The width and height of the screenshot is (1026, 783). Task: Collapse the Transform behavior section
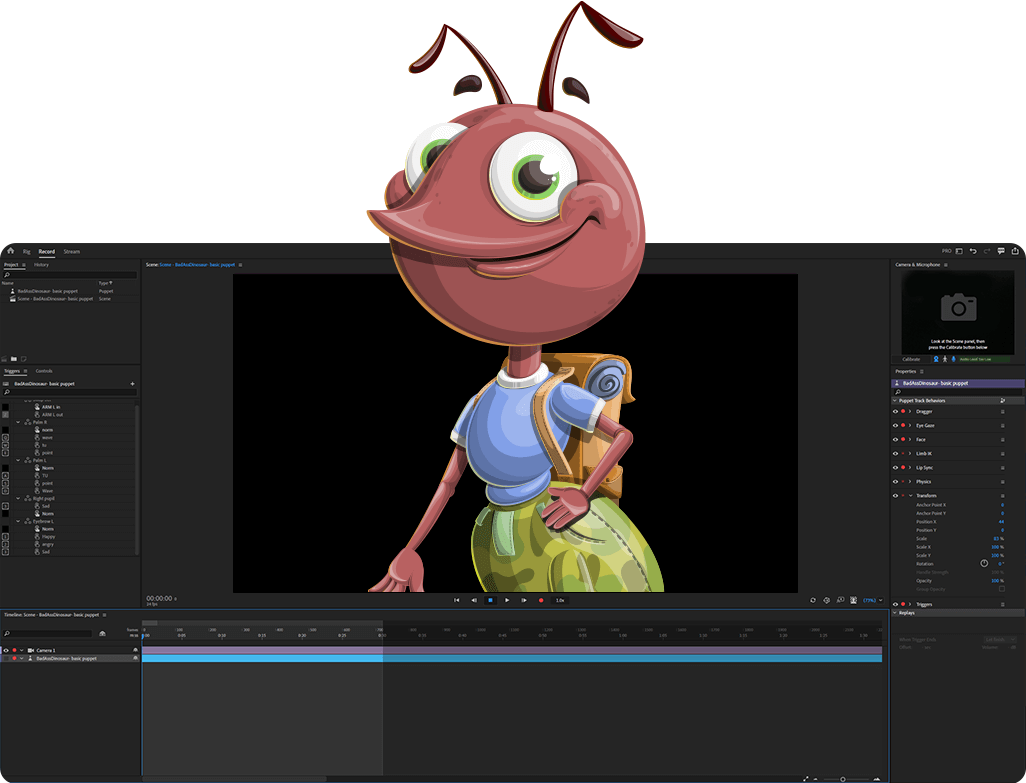point(910,494)
